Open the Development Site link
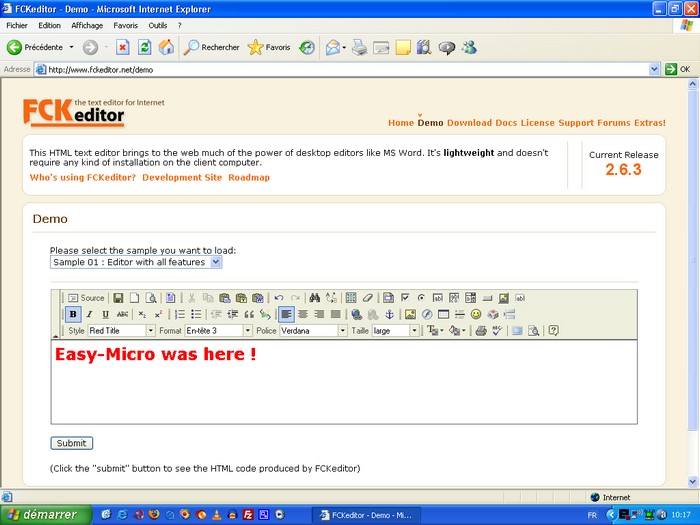 pos(182,178)
